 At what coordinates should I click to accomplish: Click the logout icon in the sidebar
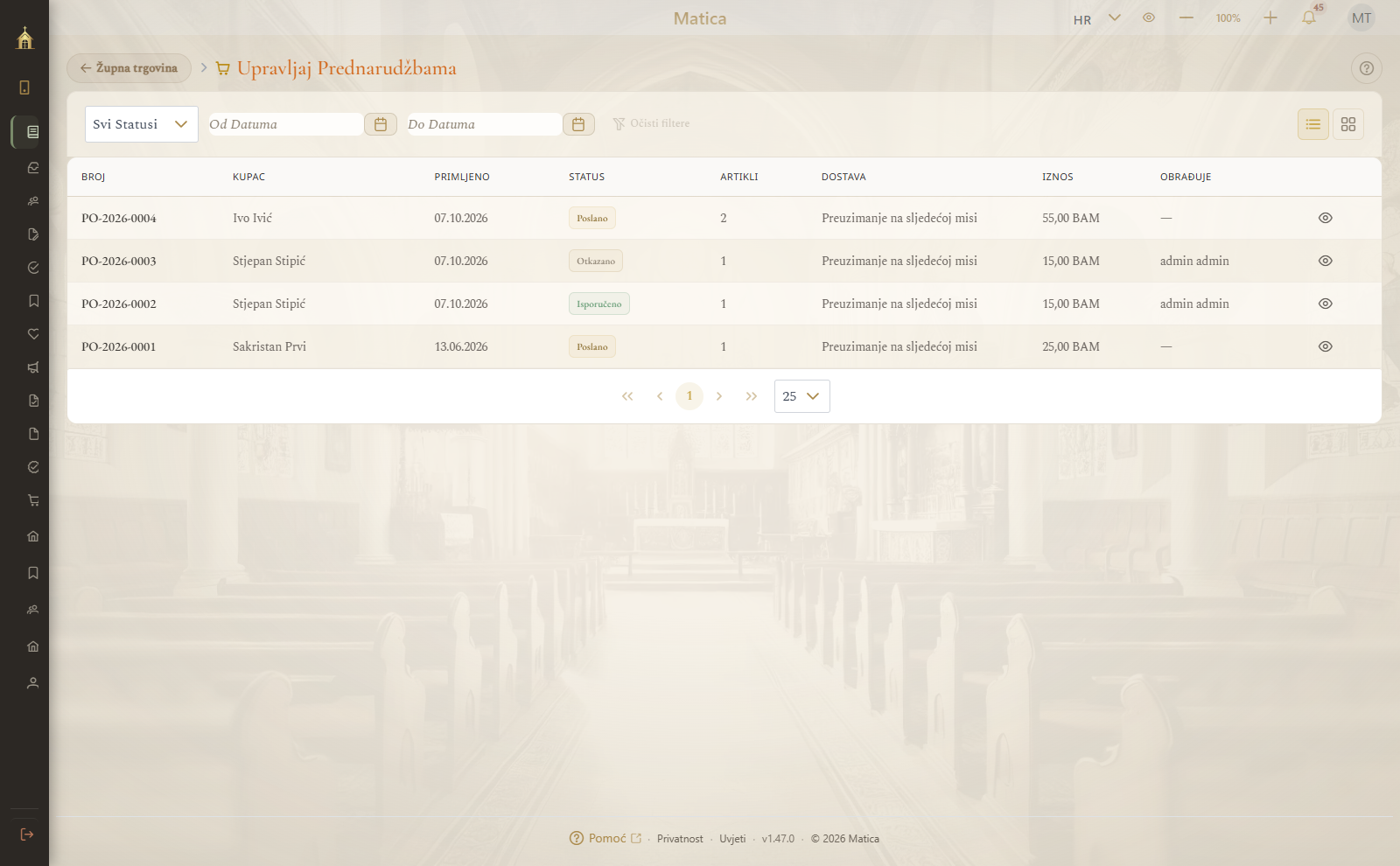(26, 835)
